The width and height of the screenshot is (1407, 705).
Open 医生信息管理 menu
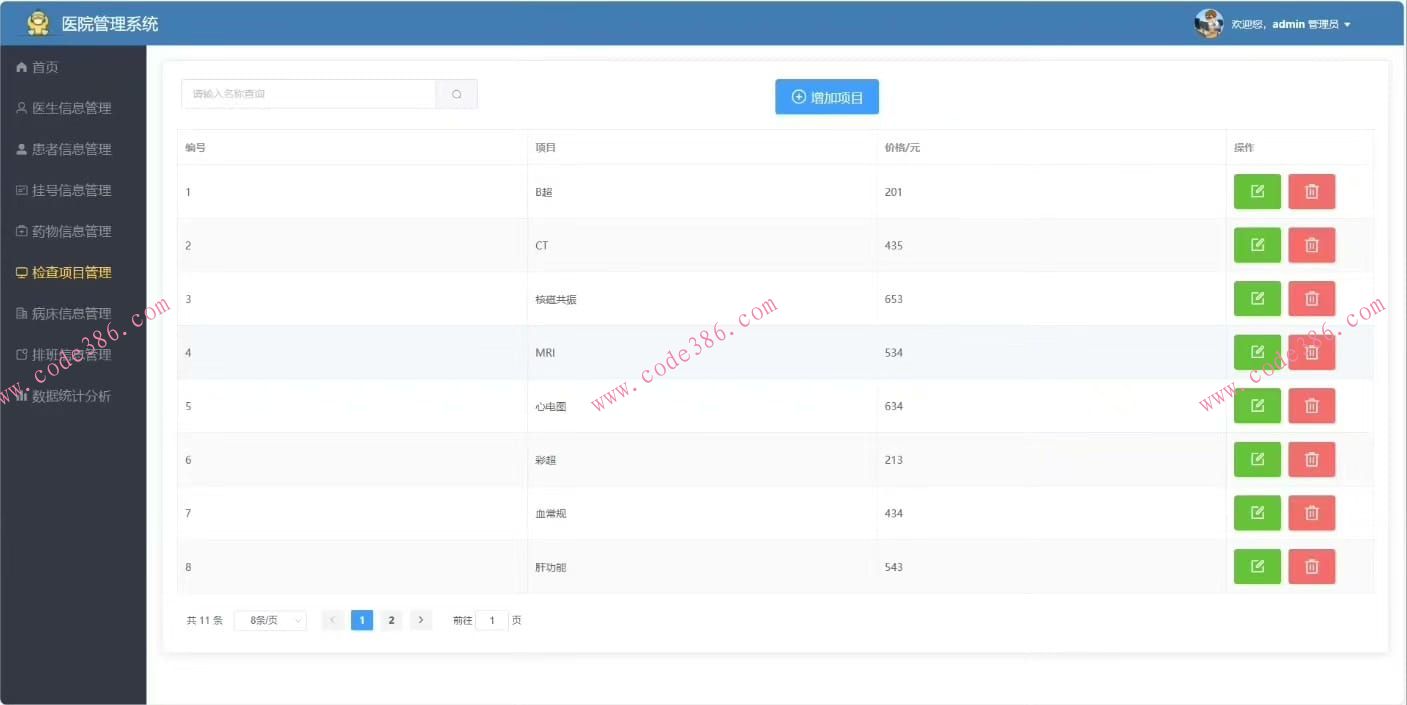[73, 108]
